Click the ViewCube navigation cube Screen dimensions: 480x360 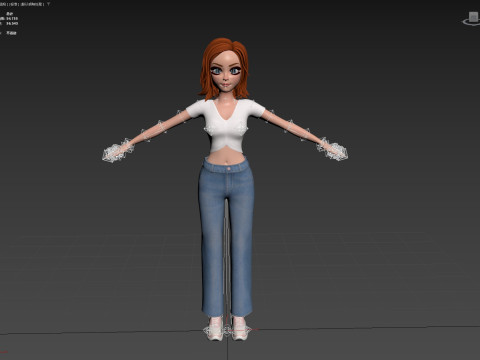click(x=474, y=17)
